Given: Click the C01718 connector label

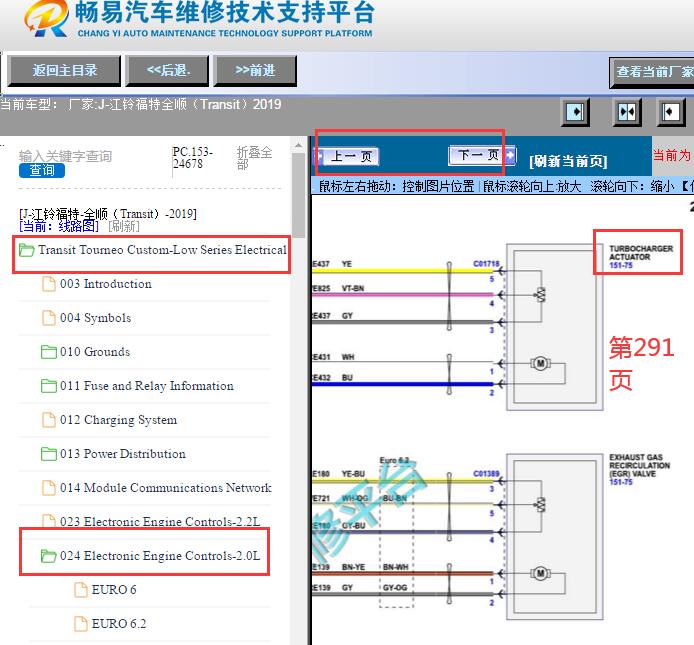Looking at the screenshot, I should 486,264.
